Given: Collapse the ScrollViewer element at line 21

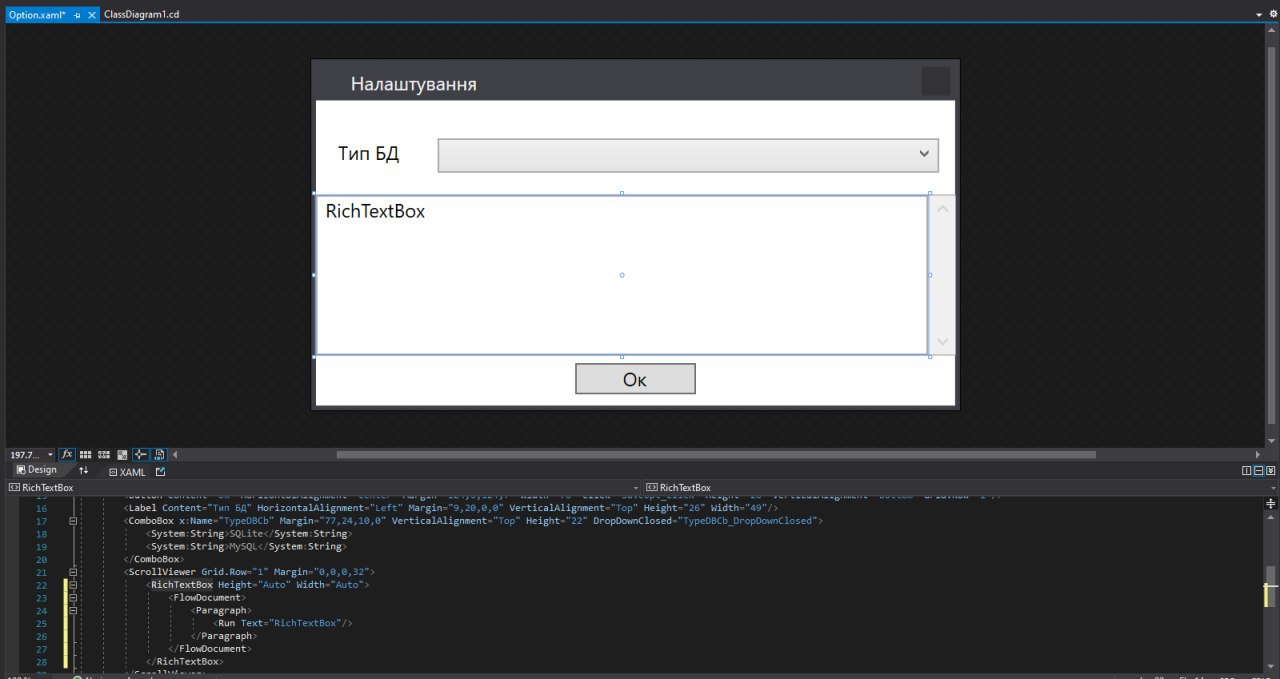Looking at the screenshot, I should 73,572.
